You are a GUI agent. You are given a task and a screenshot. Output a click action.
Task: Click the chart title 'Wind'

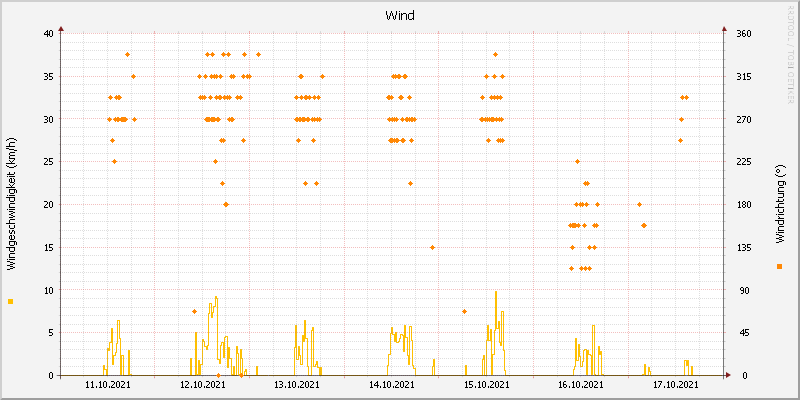[400, 16]
